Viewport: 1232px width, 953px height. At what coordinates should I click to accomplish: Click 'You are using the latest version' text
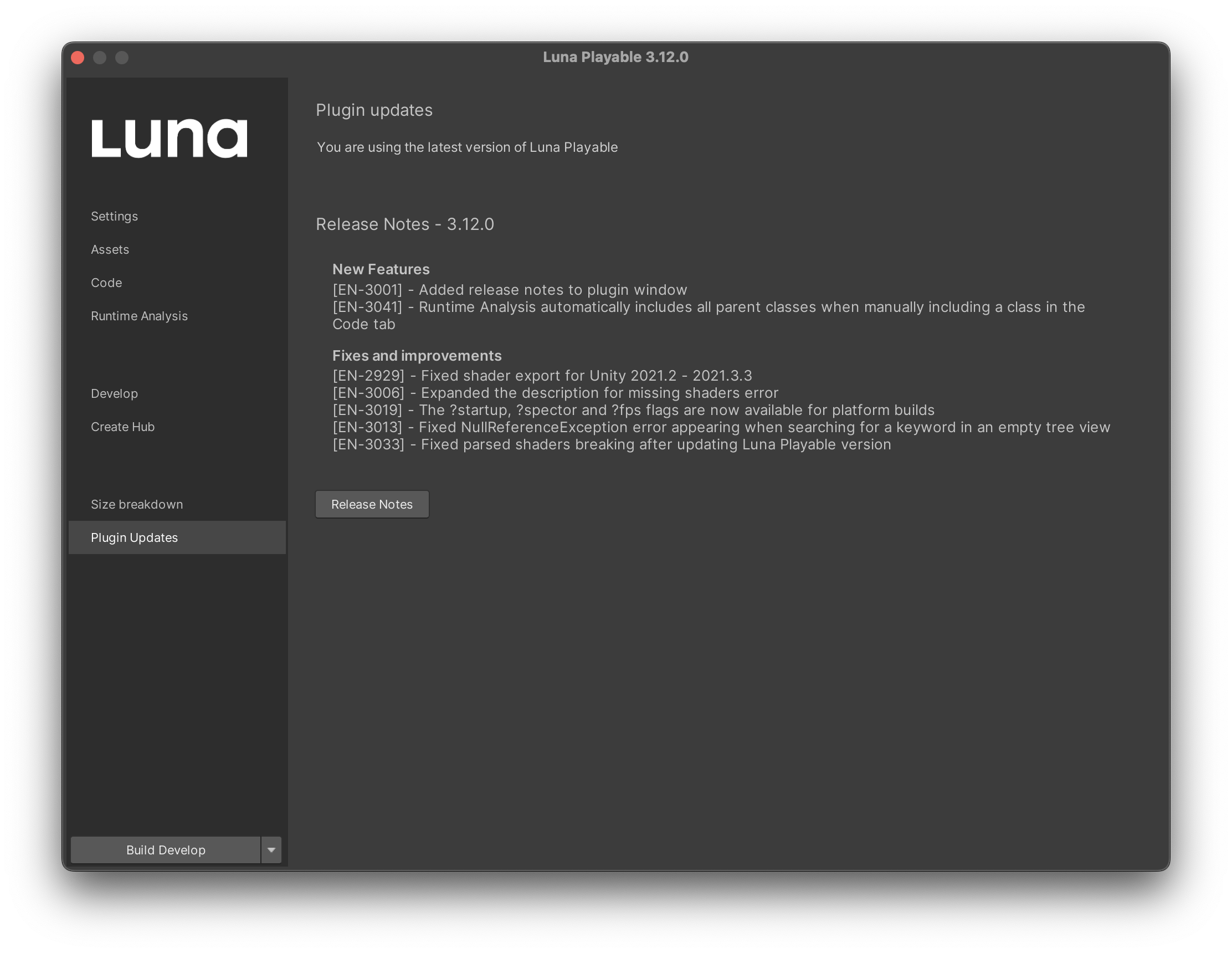point(467,147)
